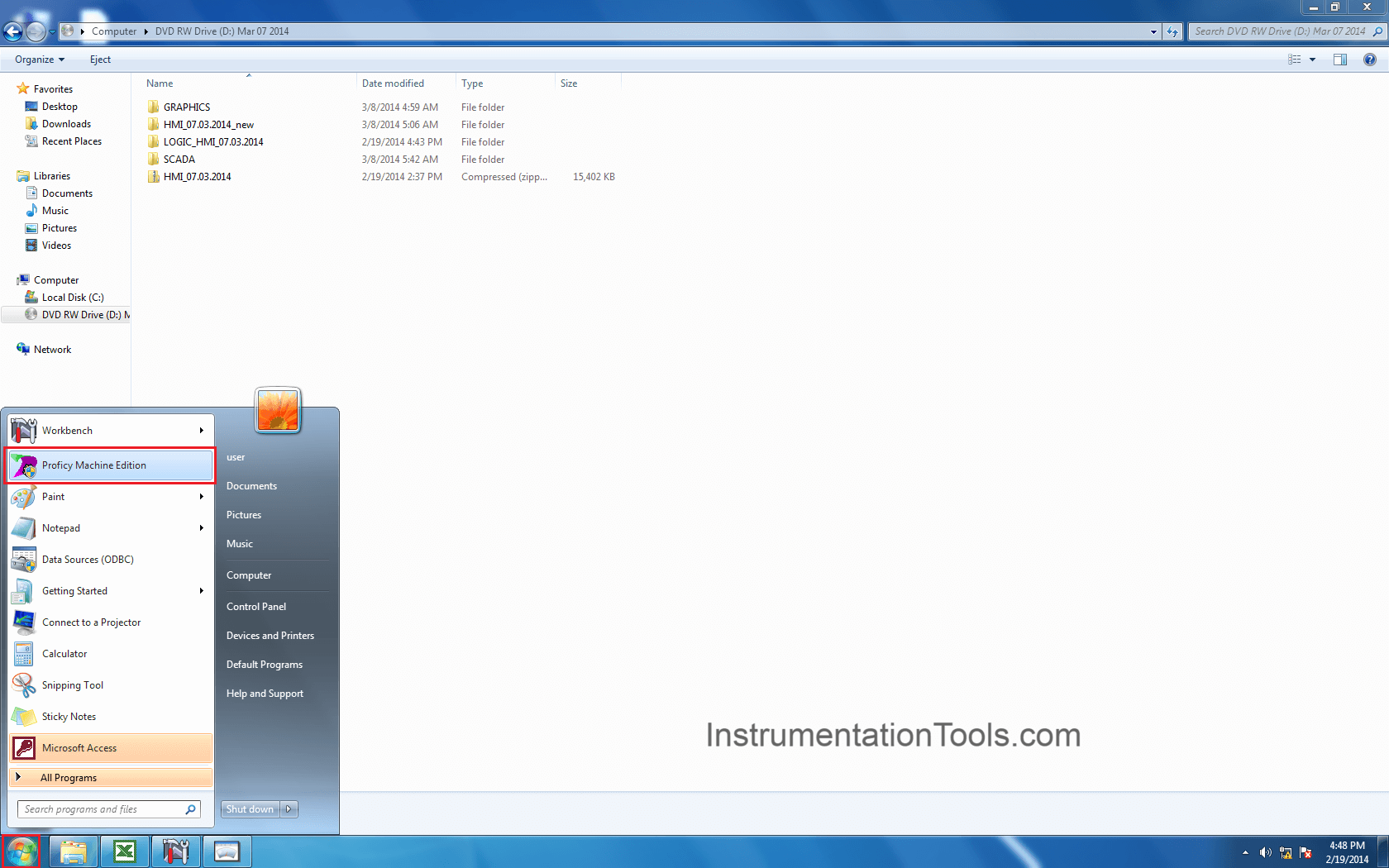This screenshot has height=868, width=1389.
Task: Click the Search DVD RW Drive box
Action: point(1286,31)
